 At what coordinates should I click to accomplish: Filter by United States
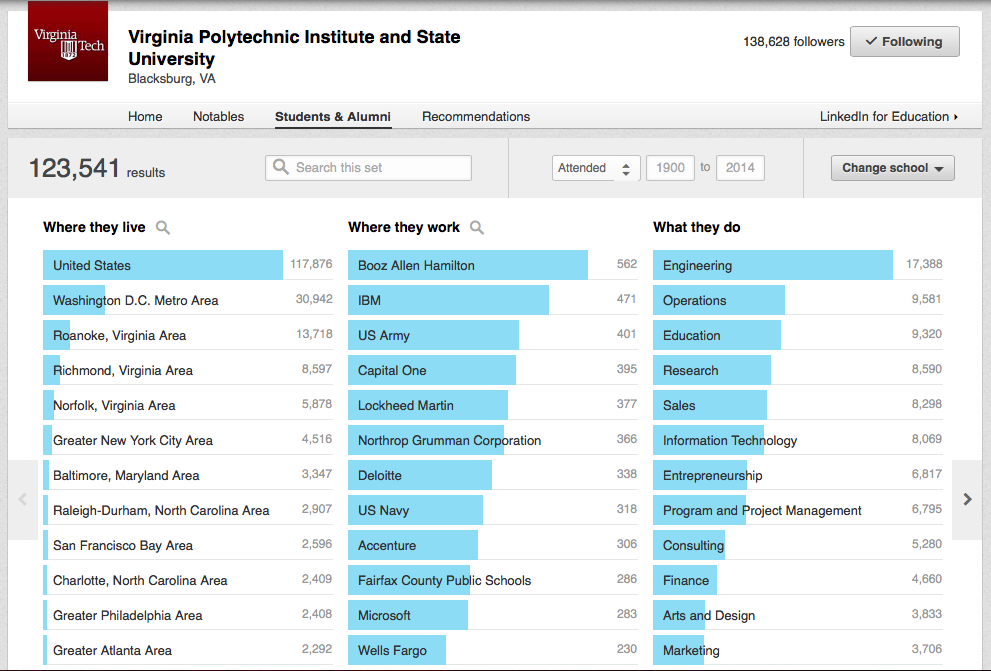(x=188, y=265)
